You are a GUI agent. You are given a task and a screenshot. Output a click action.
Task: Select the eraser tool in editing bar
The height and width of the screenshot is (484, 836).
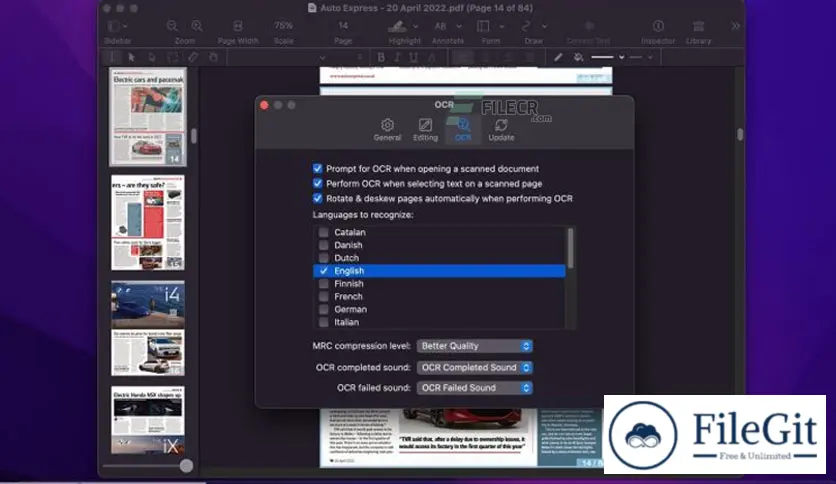(x=193, y=57)
